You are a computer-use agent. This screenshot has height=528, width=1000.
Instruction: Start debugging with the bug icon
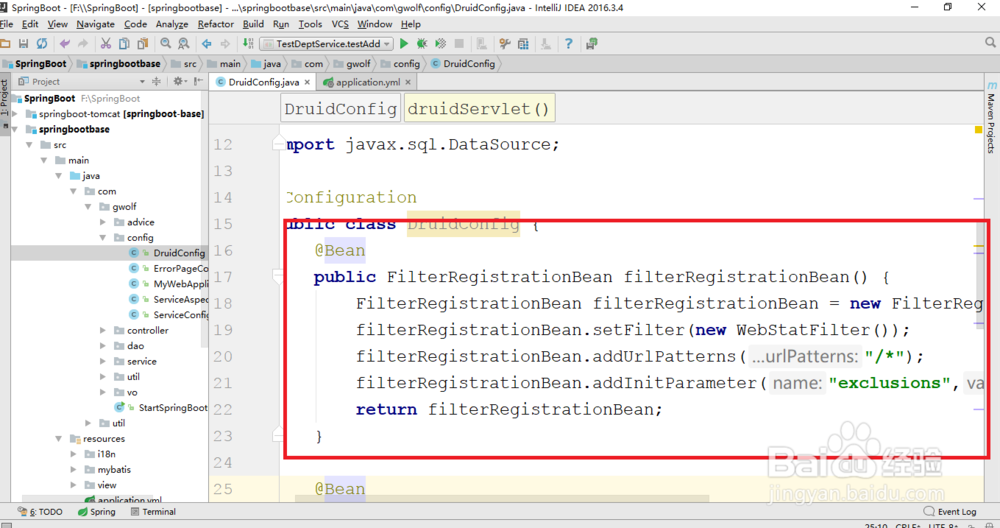[x=422, y=43]
